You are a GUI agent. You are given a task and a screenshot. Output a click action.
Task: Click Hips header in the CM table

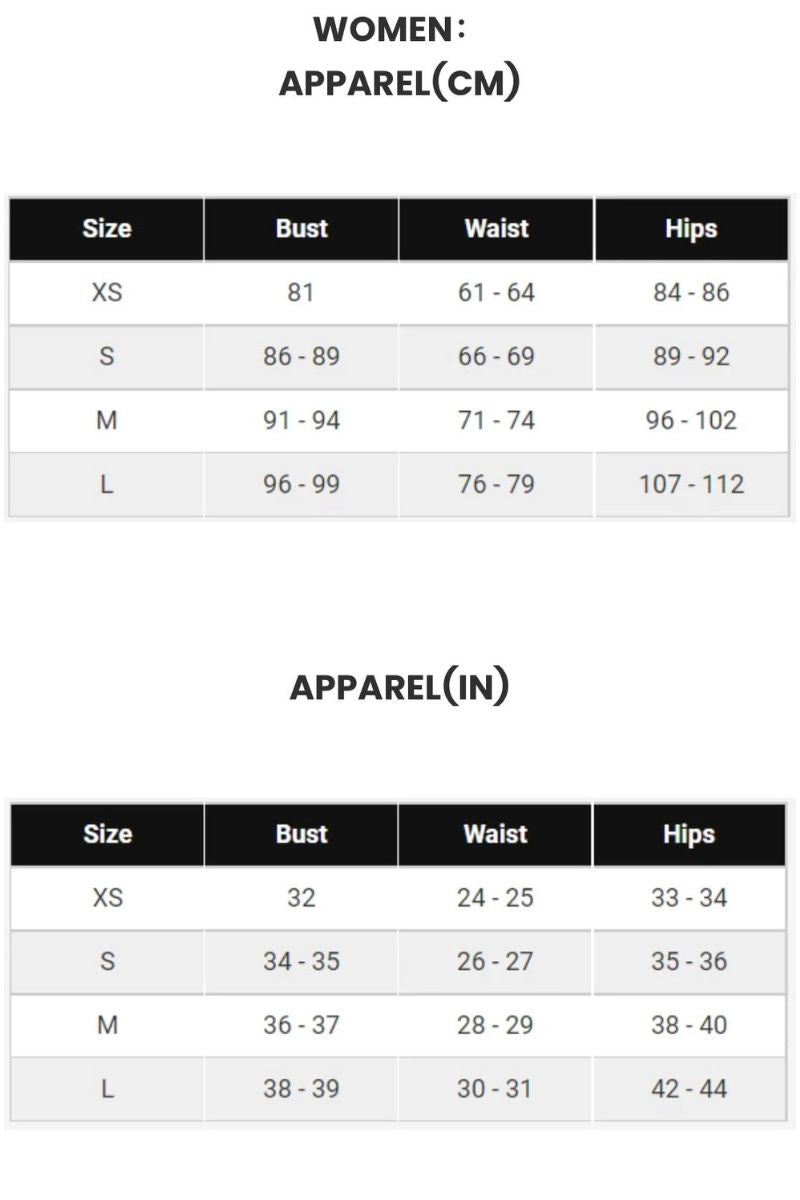point(691,229)
